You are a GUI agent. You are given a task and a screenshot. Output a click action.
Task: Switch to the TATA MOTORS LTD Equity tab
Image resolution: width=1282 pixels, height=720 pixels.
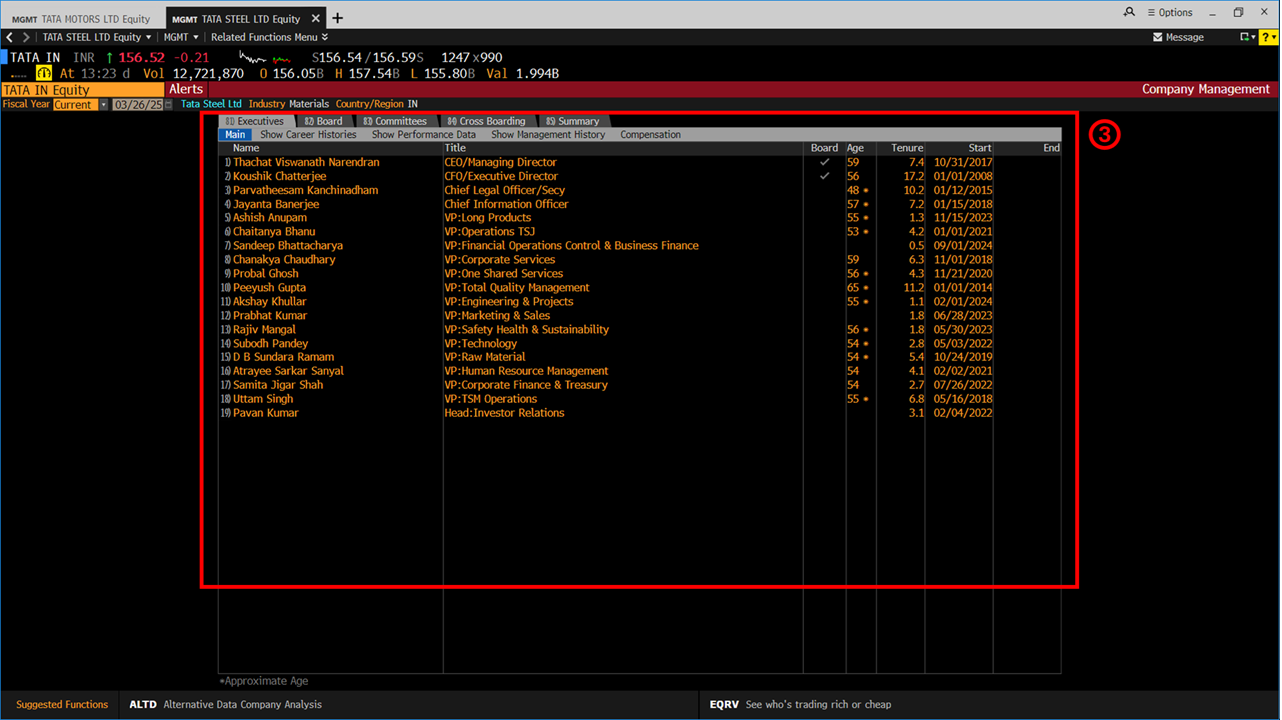coord(81,18)
